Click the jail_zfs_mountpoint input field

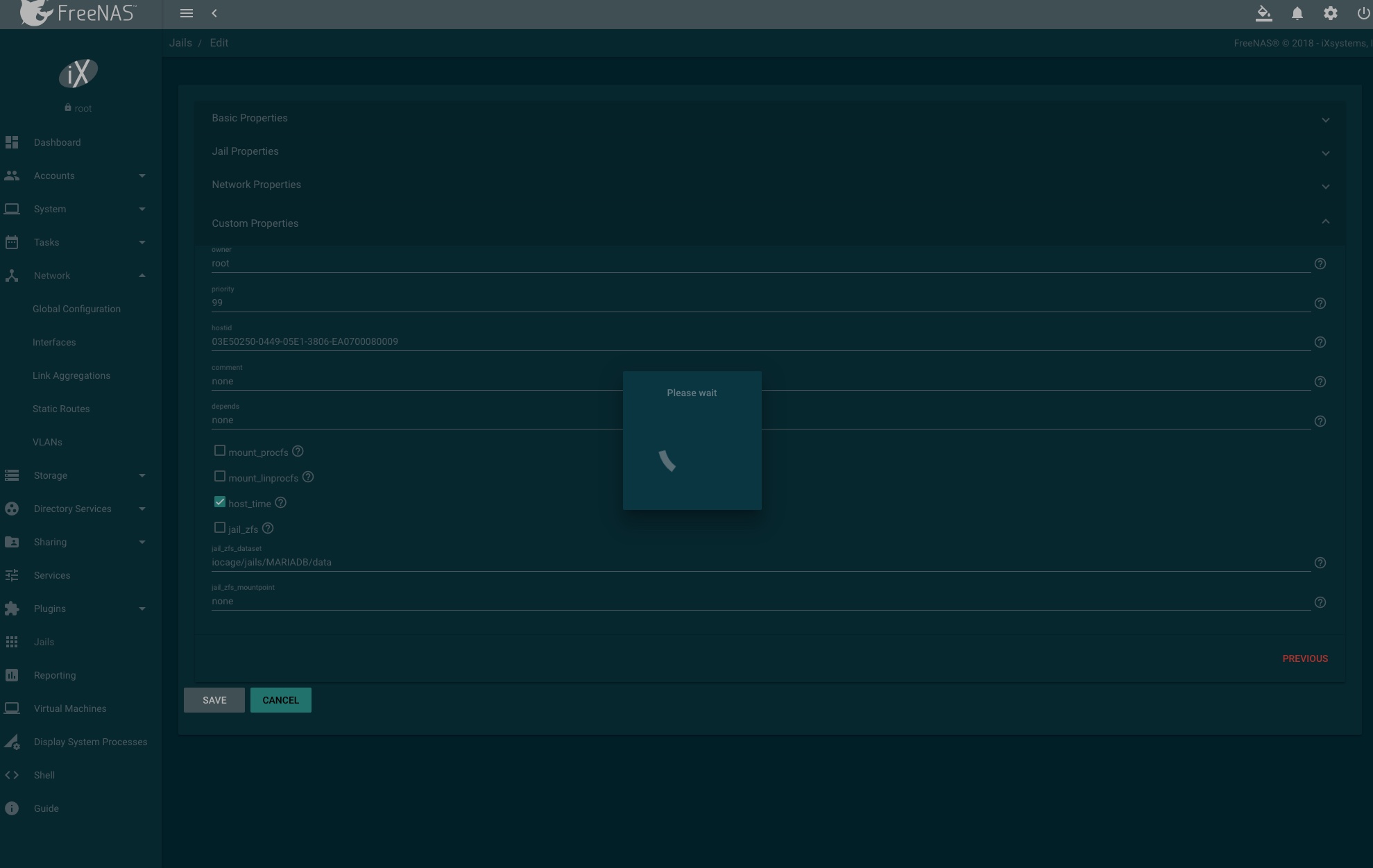point(760,601)
